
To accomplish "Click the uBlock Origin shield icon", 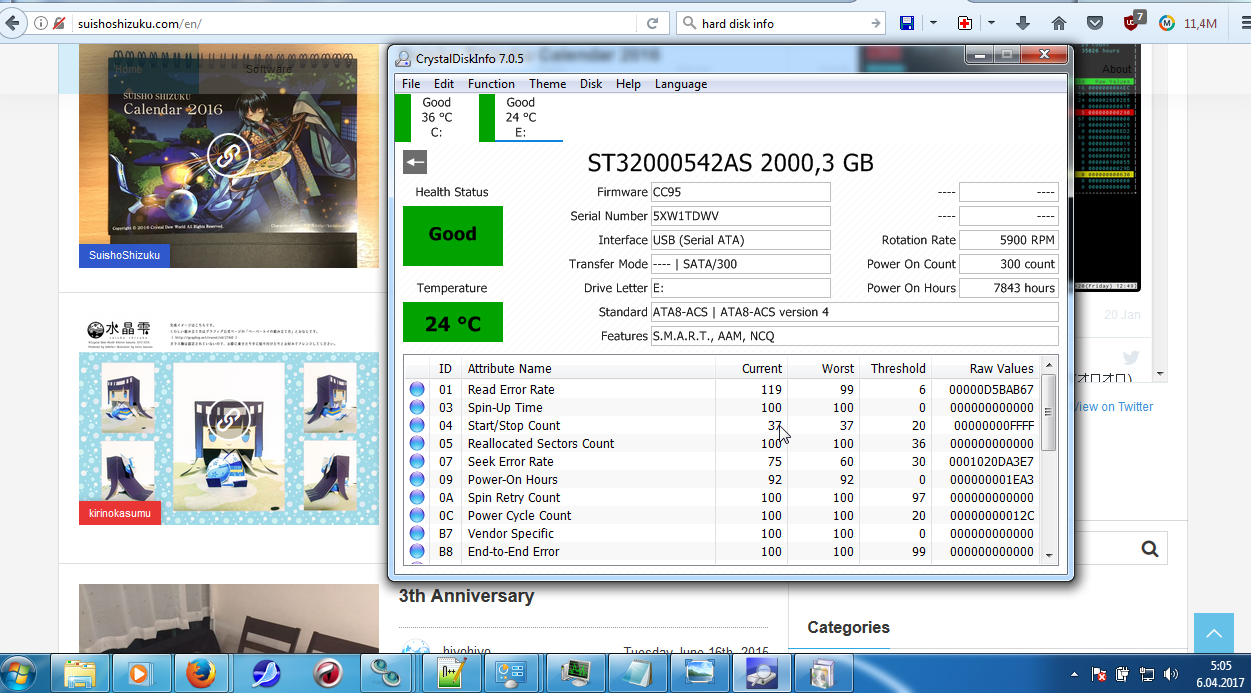I will (x=1131, y=23).
